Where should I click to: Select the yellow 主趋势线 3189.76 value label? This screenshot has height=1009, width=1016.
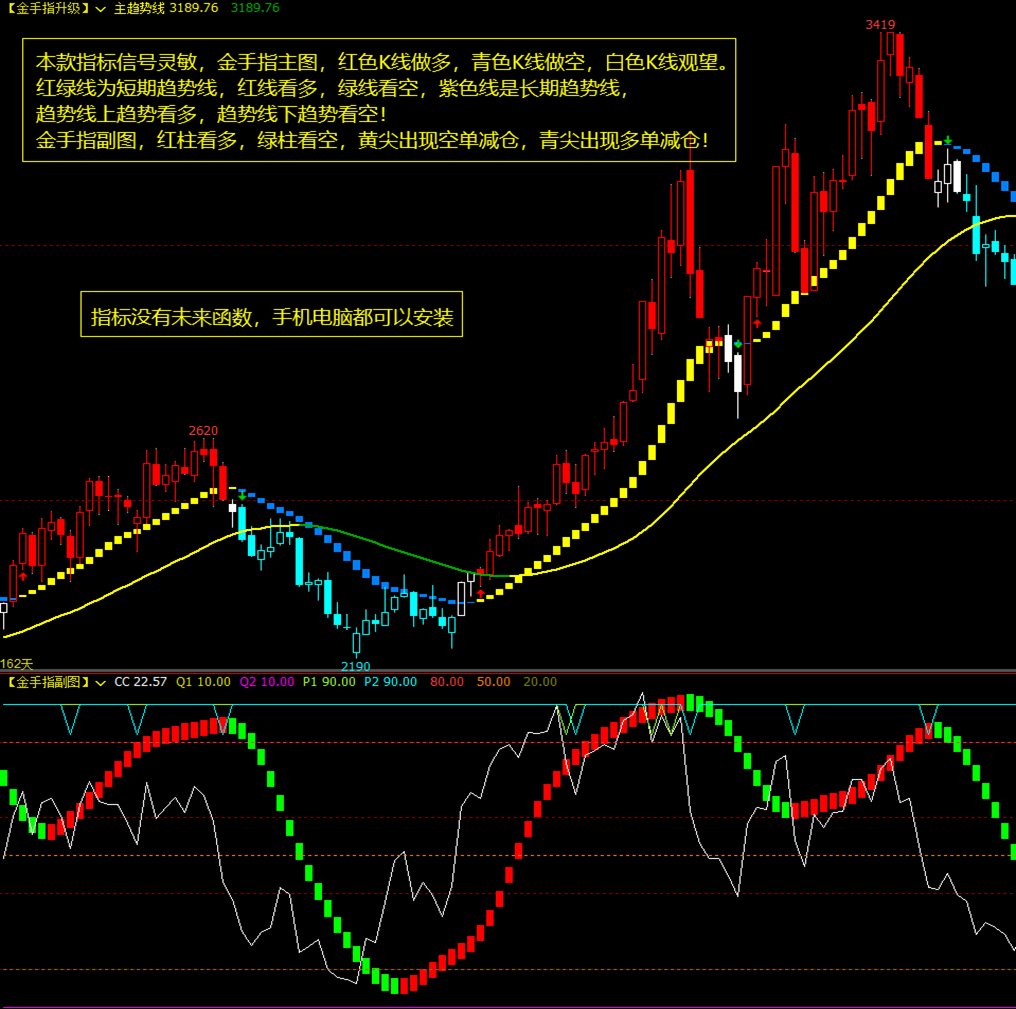coord(165,8)
